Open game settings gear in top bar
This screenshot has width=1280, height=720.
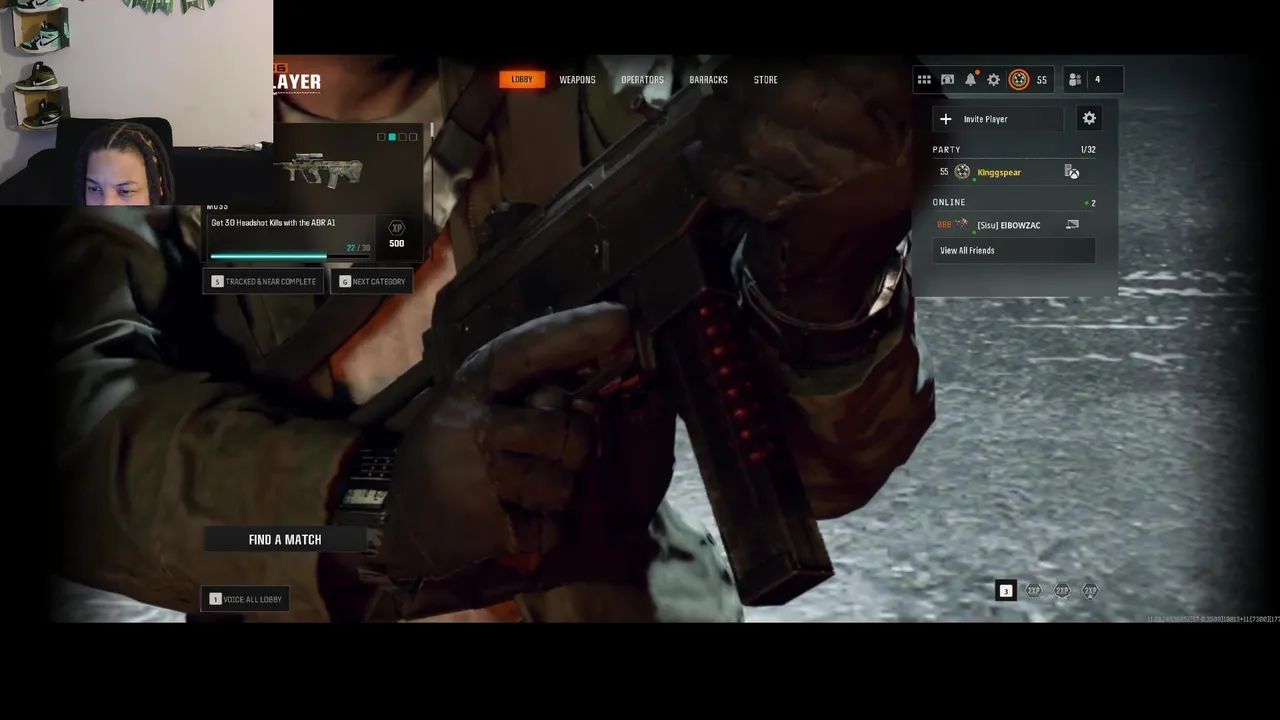[993, 80]
